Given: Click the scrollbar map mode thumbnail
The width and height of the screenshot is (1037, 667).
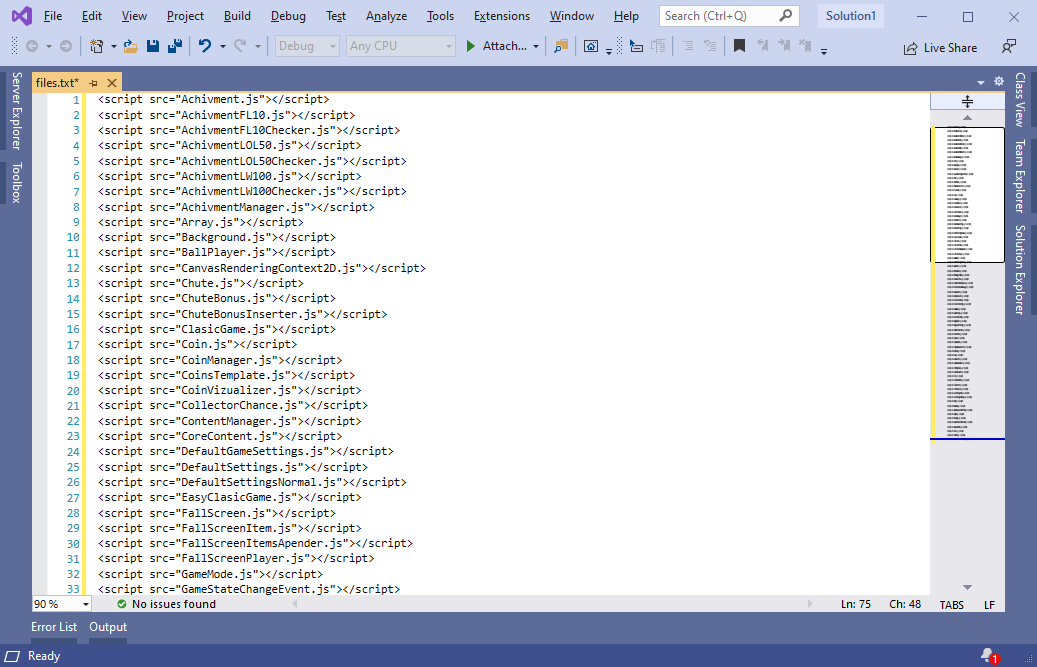Looking at the screenshot, I should click(968, 195).
